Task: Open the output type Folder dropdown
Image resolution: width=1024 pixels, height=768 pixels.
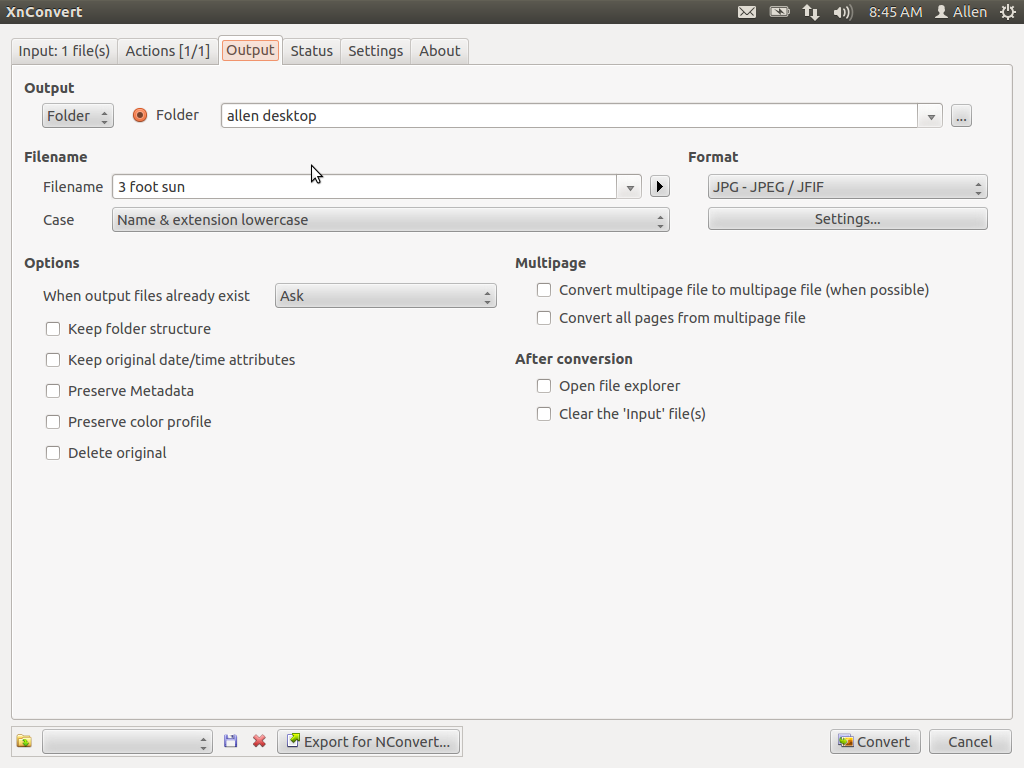Action: point(78,116)
